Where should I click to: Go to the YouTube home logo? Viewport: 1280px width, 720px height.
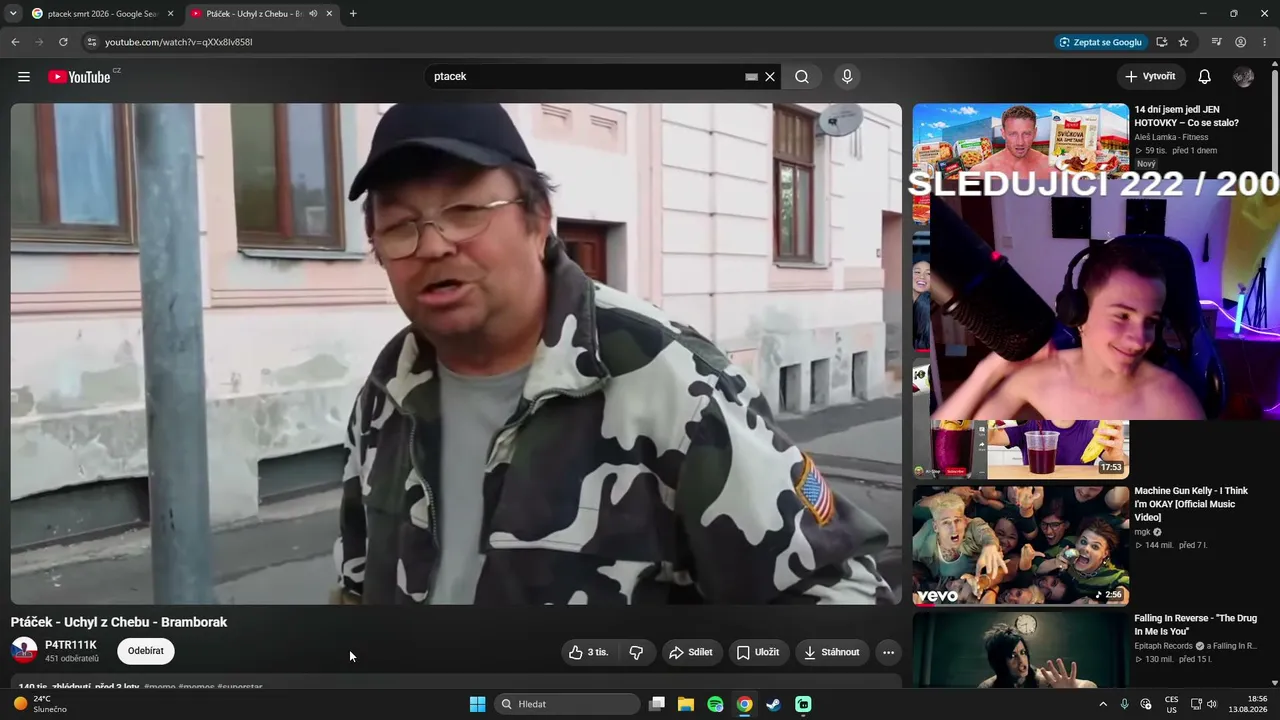[79, 77]
